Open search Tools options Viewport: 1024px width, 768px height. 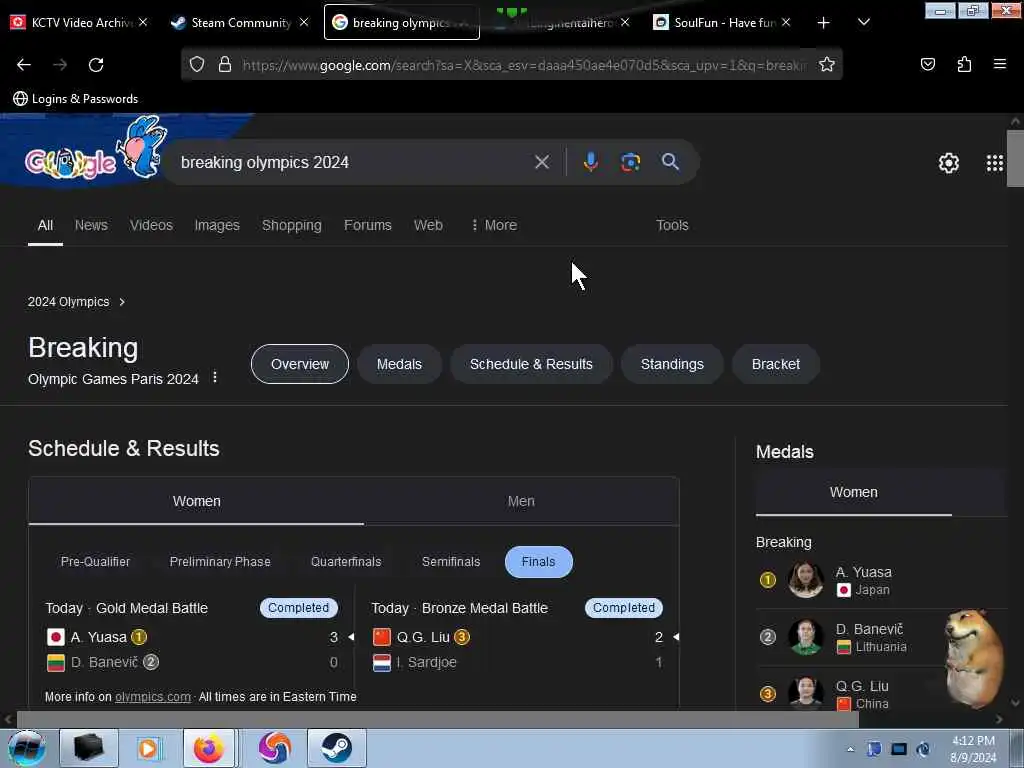tap(672, 225)
